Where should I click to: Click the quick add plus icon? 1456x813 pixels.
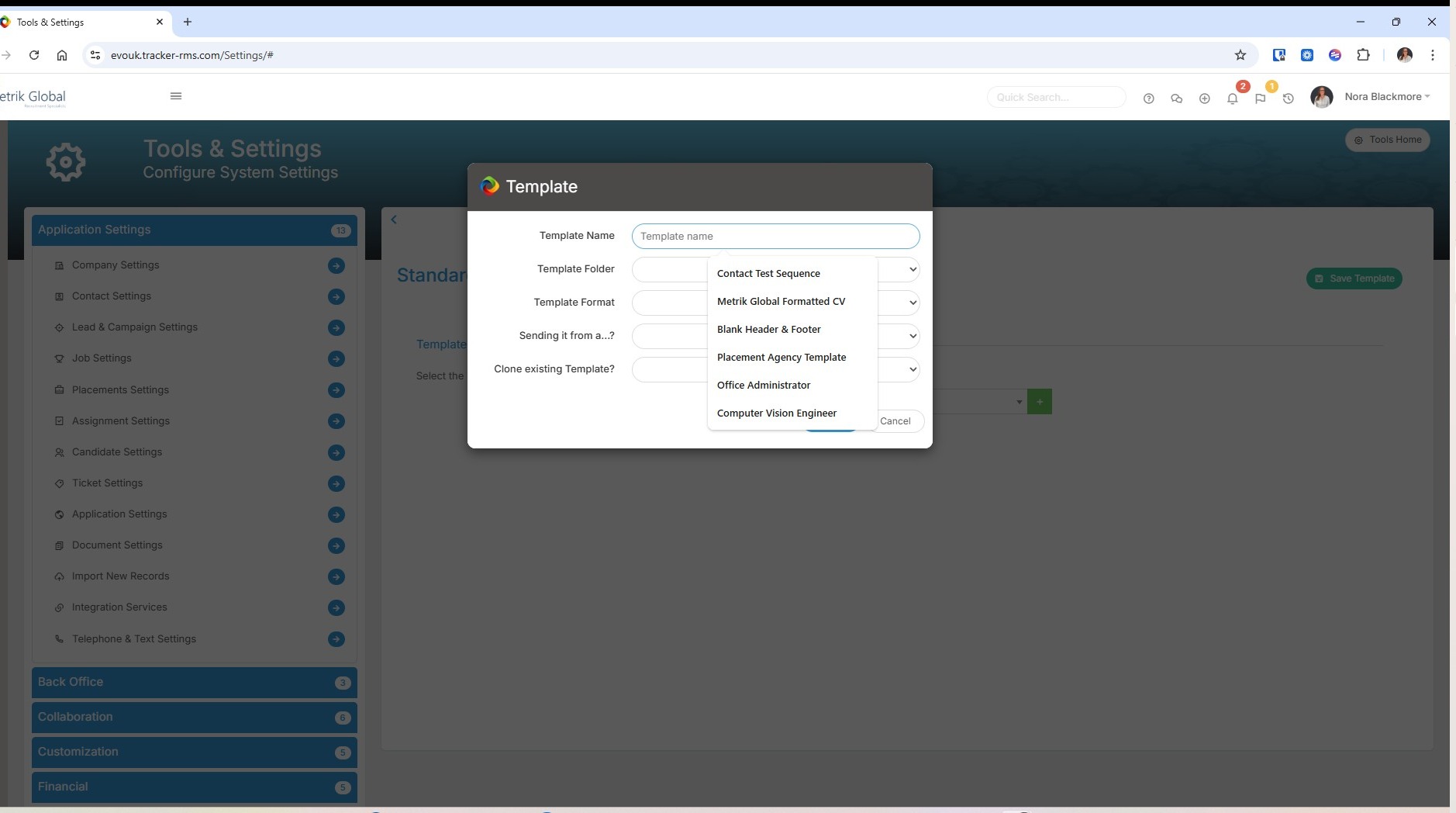coord(1205,99)
